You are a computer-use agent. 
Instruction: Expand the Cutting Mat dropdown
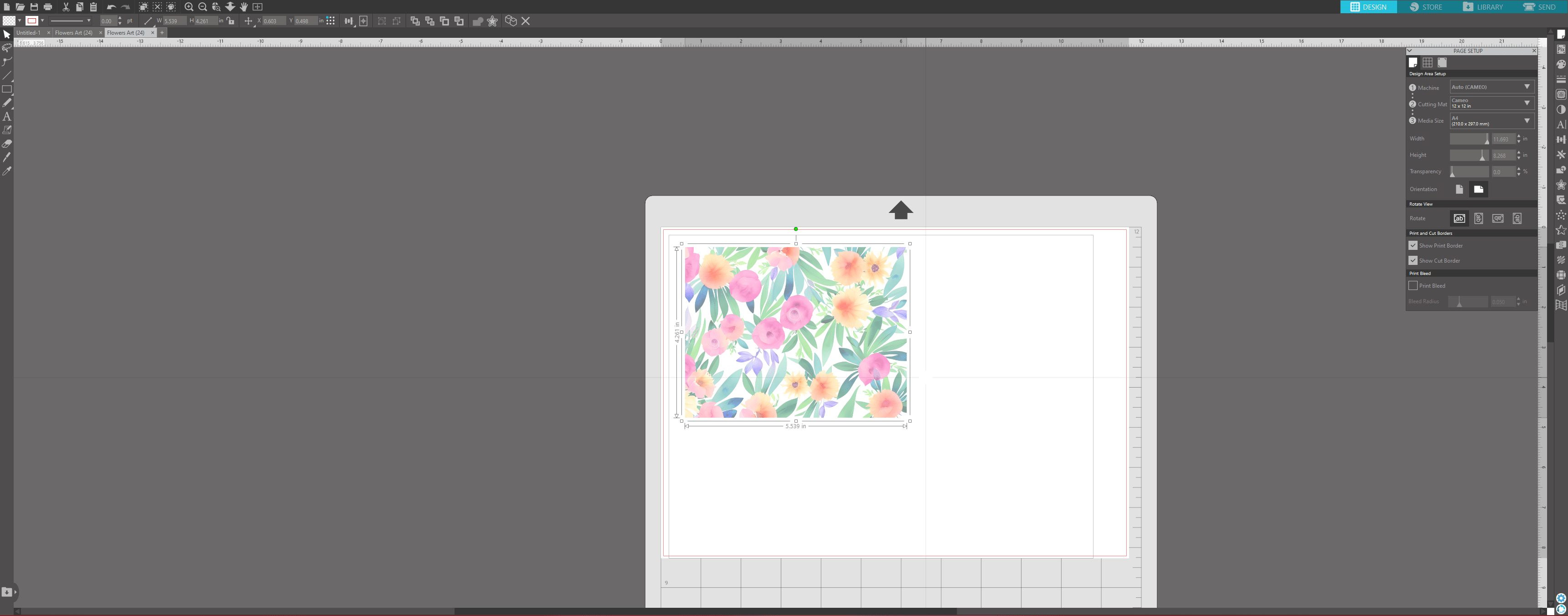1490,104
